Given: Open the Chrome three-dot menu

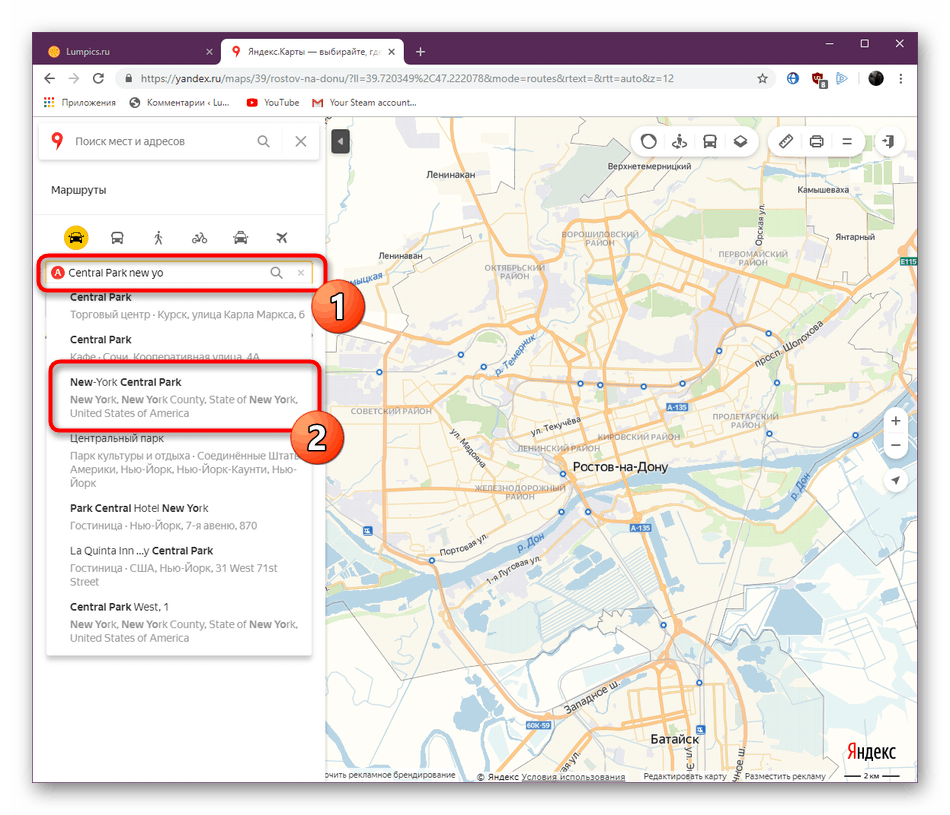Looking at the screenshot, I should pos(901,78).
